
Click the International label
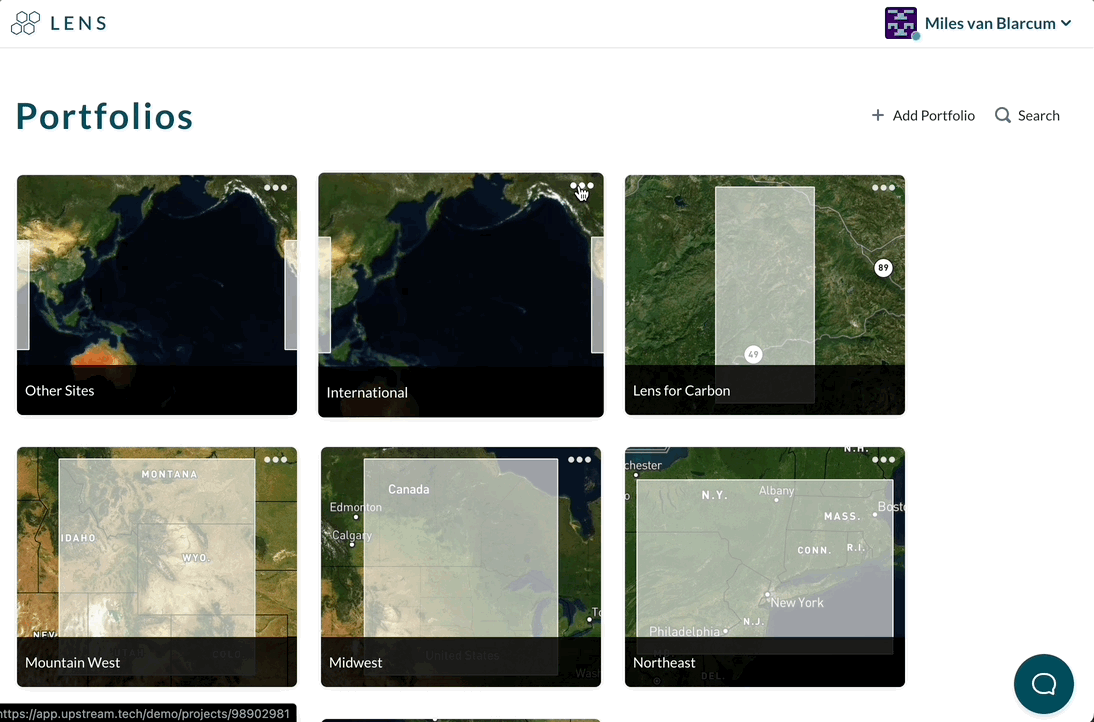[367, 393]
